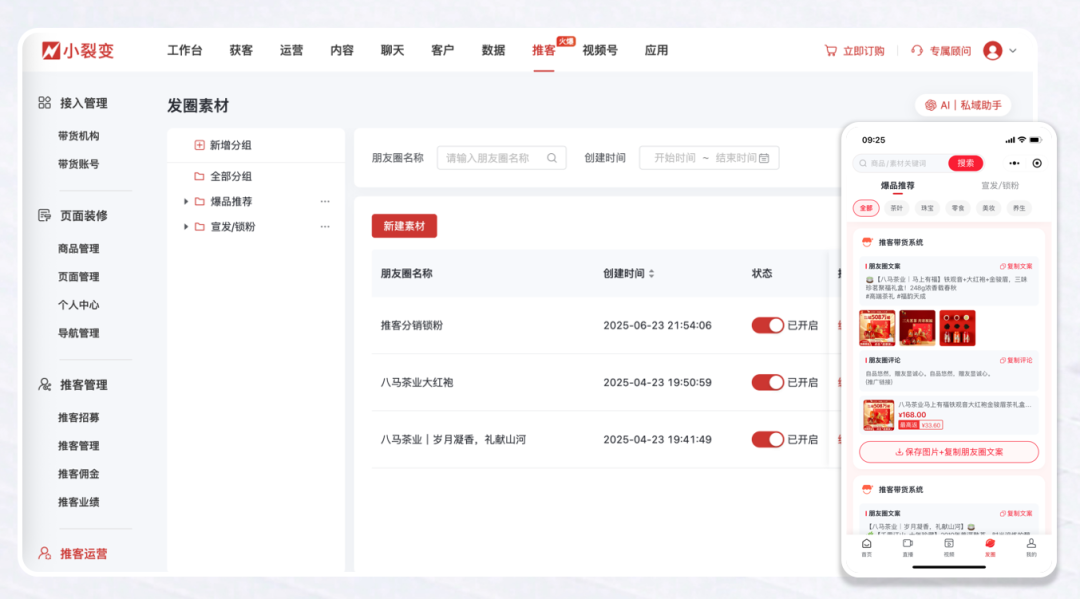This screenshot has height=599, width=1080.
Task: Click the magnifier icon in 朋友圈名称 search box
Action: [551, 157]
